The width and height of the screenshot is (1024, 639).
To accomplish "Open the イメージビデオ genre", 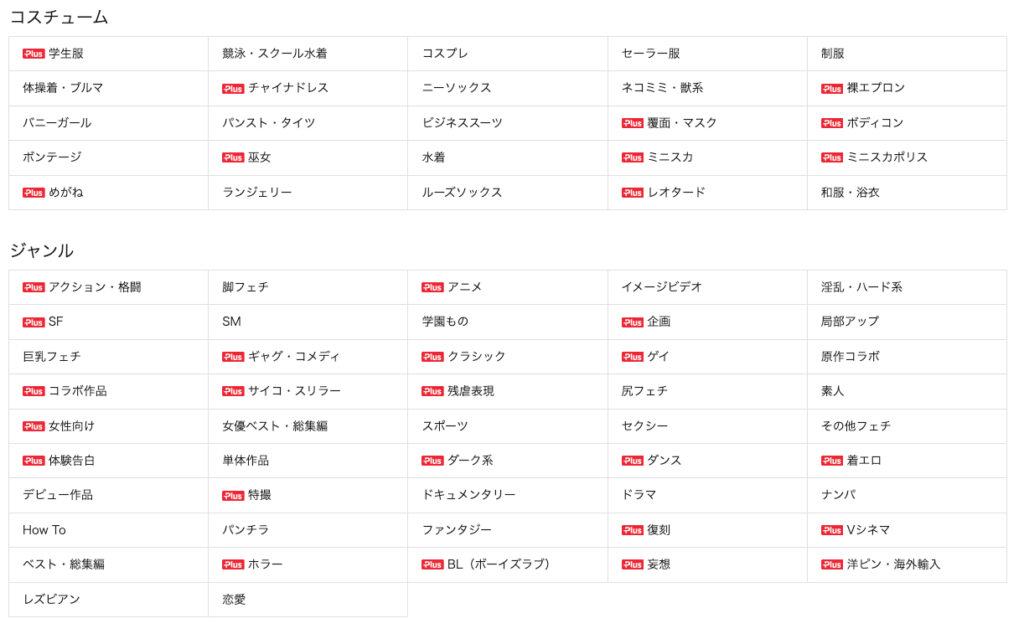I will tap(661, 287).
